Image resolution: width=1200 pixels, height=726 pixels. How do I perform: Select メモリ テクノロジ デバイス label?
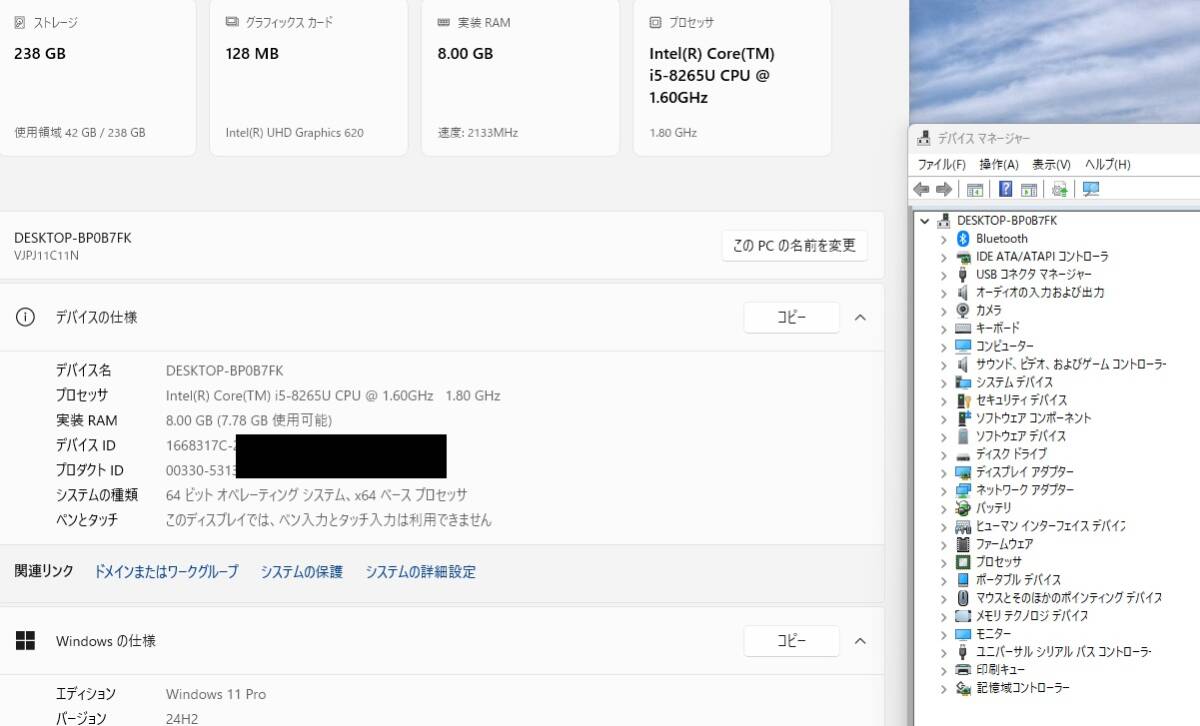point(1032,616)
